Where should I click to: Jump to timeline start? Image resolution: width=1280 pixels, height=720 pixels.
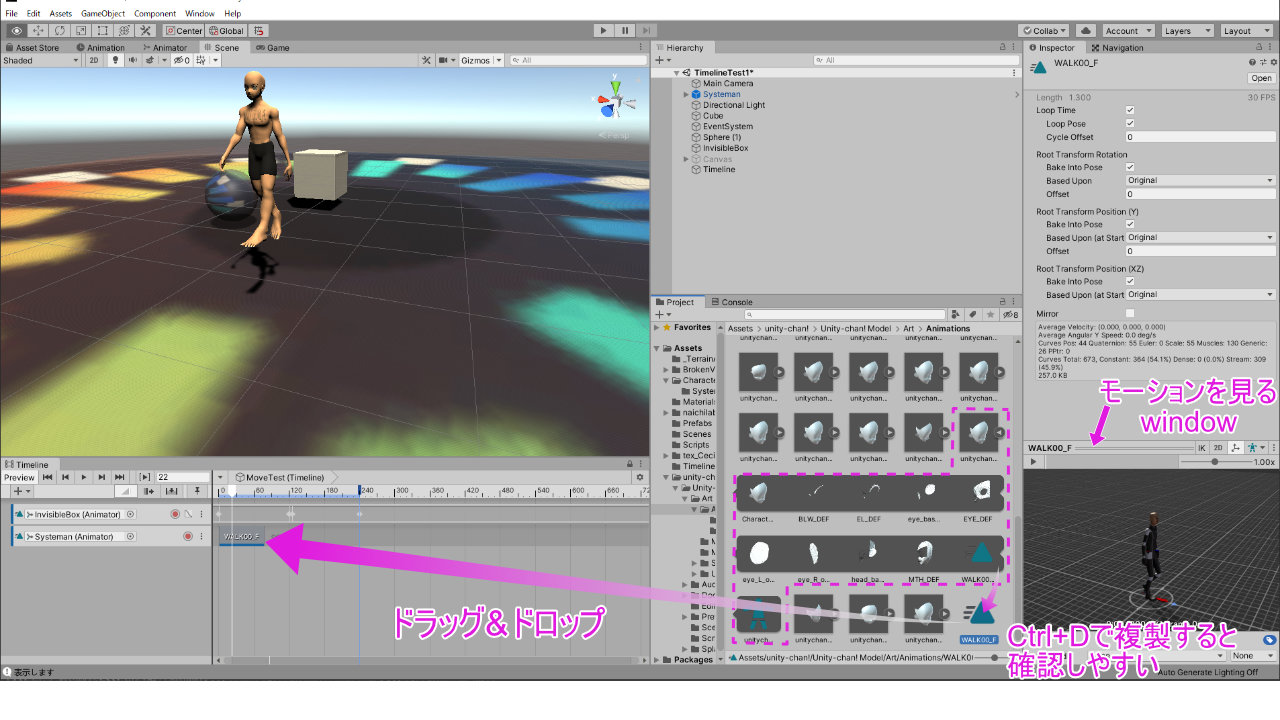pos(48,477)
